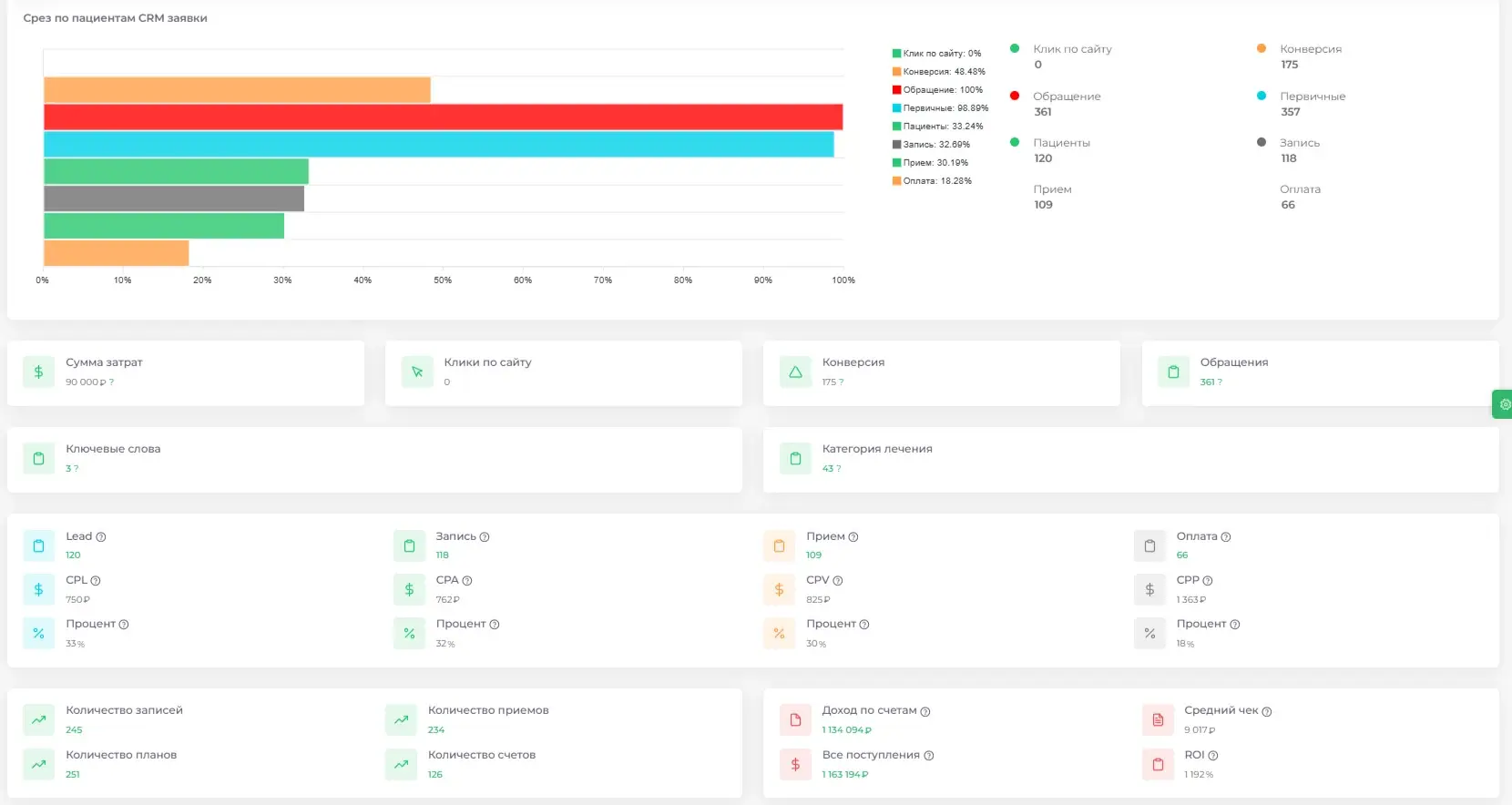1512x805 pixels.
Task: Show the help tooltip beside Средний чек
Action: pyautogui.click(x=1267, y=712)
